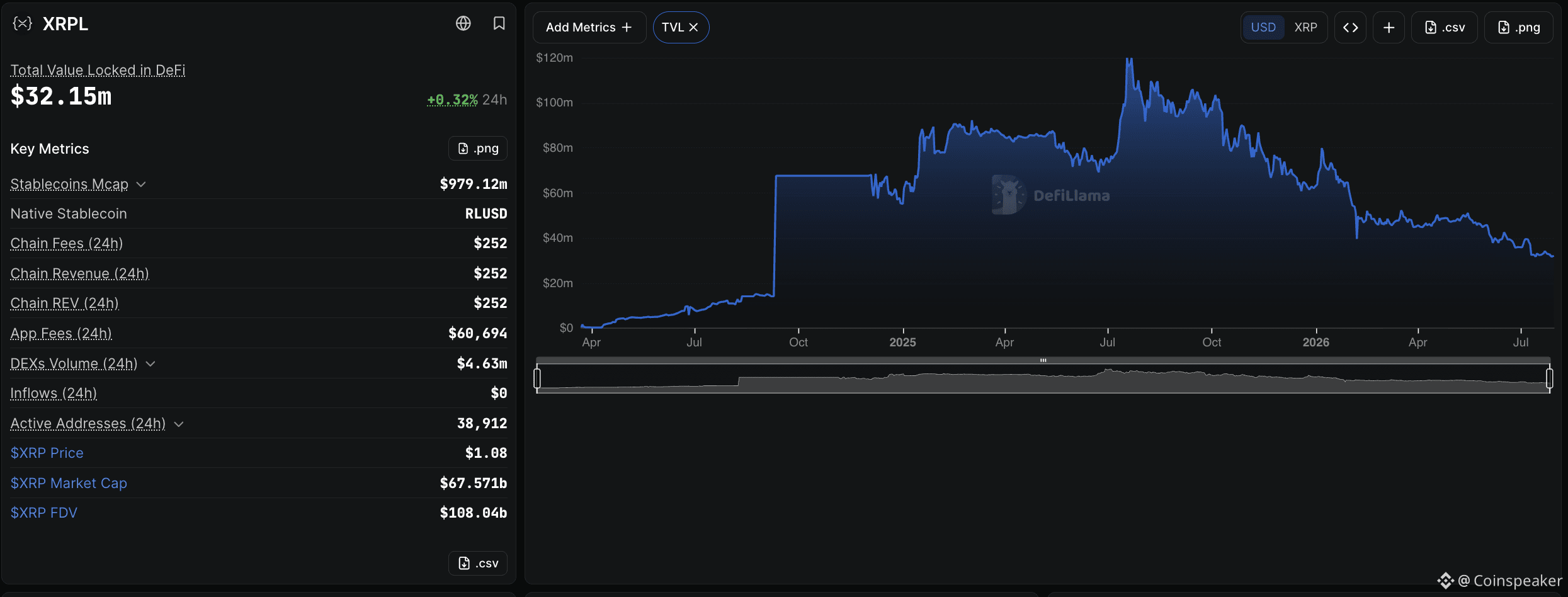Viewport: 1568px width, 597px height.
Task: Open the $XRP Market Cap link
Action: point(69,483)
